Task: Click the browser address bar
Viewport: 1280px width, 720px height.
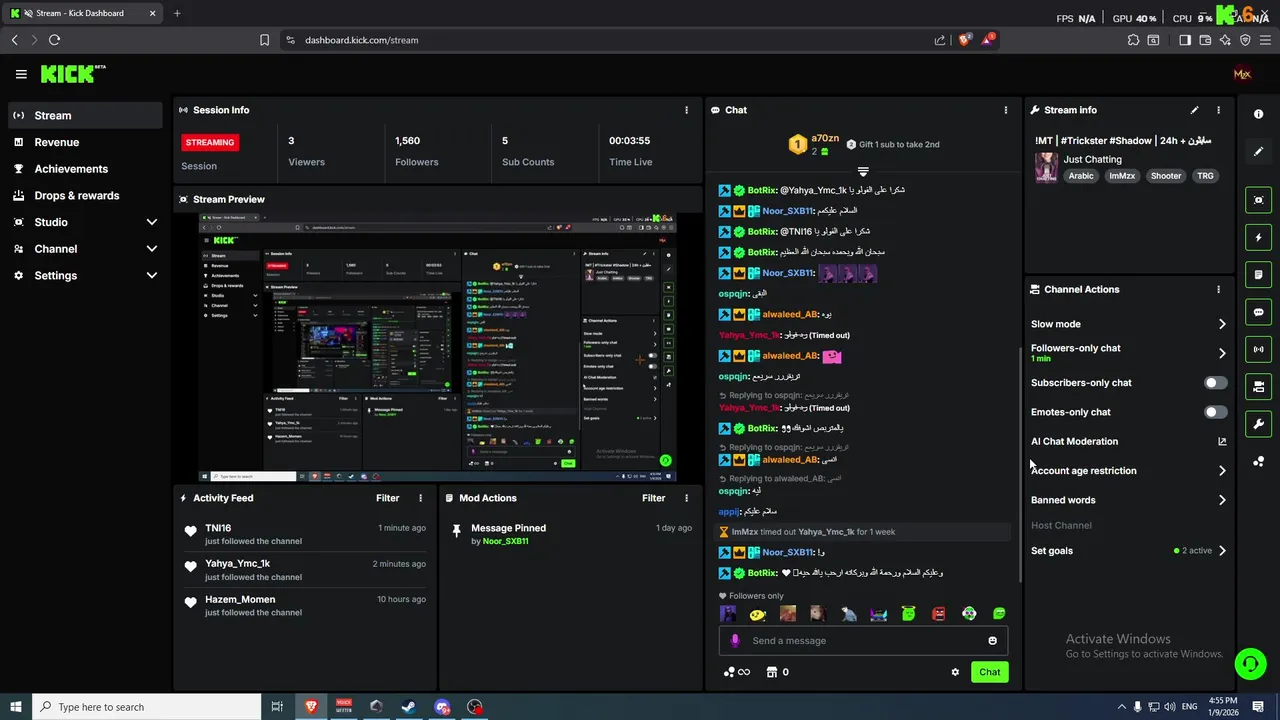Action: [610, 40]
